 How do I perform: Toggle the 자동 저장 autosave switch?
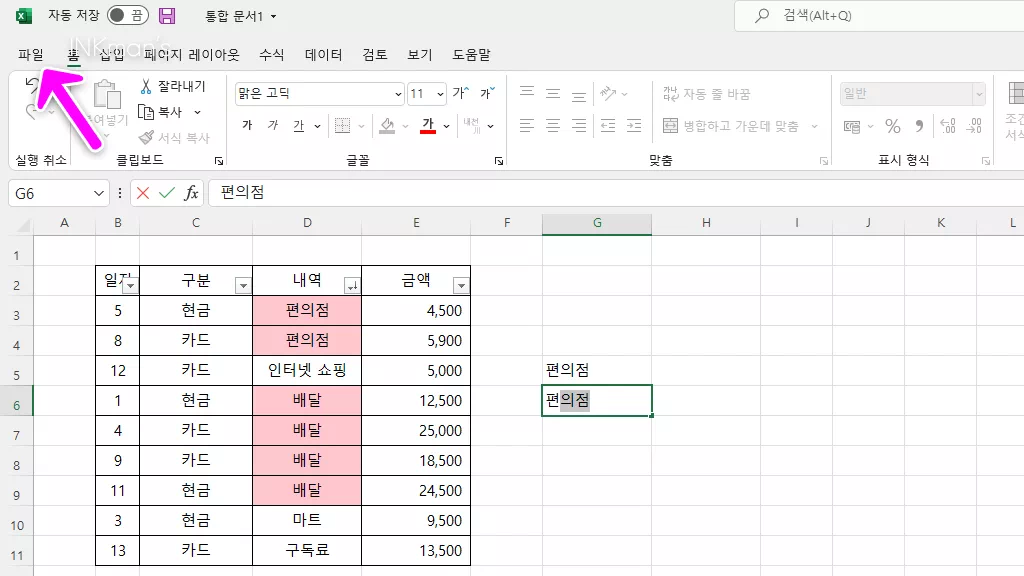(128, 15)
